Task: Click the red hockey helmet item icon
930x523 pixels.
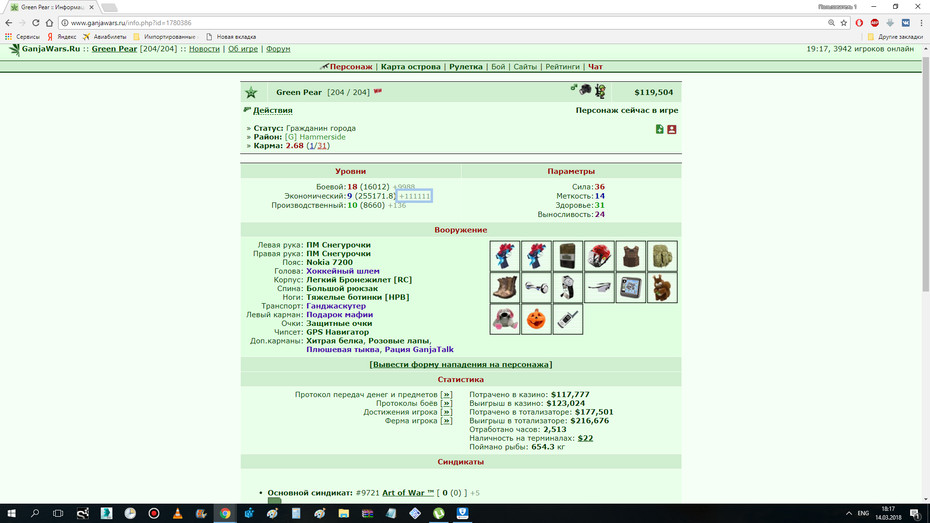Action: coord(599,256)
